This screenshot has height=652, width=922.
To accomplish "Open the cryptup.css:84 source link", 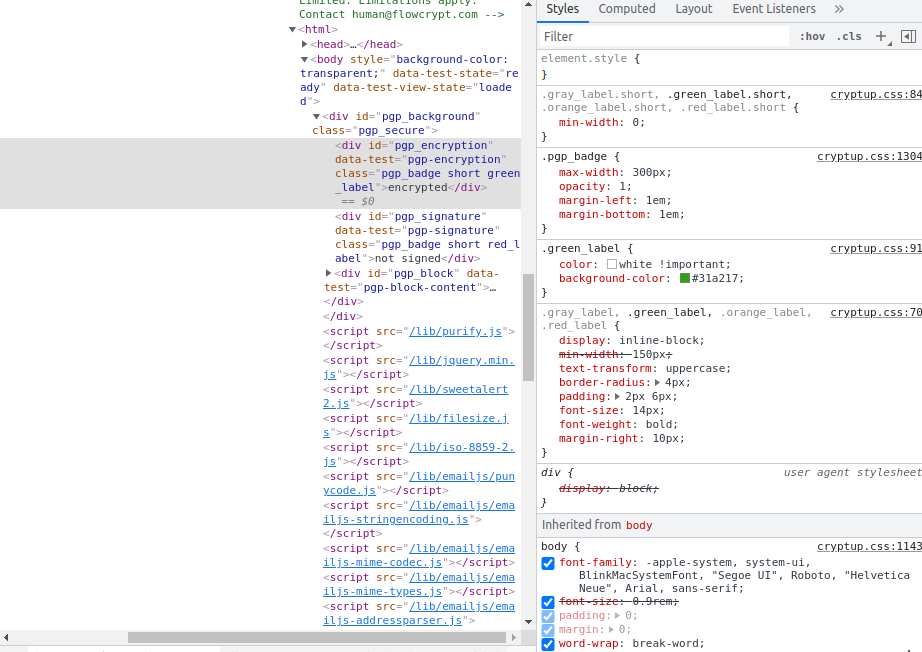I will (x=876, y=95).
